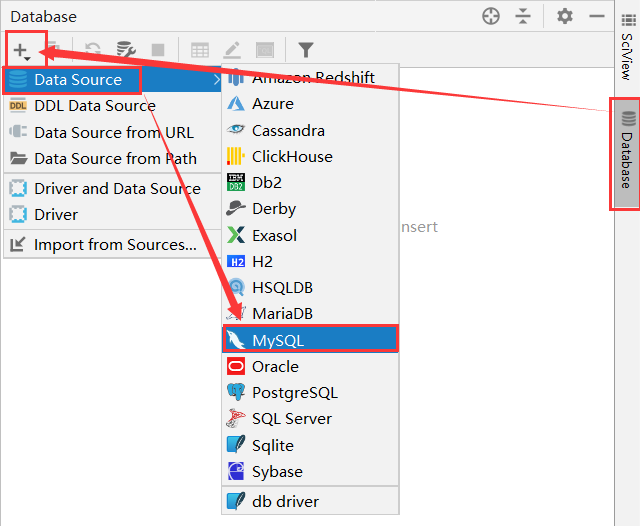Click the MySQL dolphin icon
The height and width of the screenshot is (526, 640).
[236, 340]
